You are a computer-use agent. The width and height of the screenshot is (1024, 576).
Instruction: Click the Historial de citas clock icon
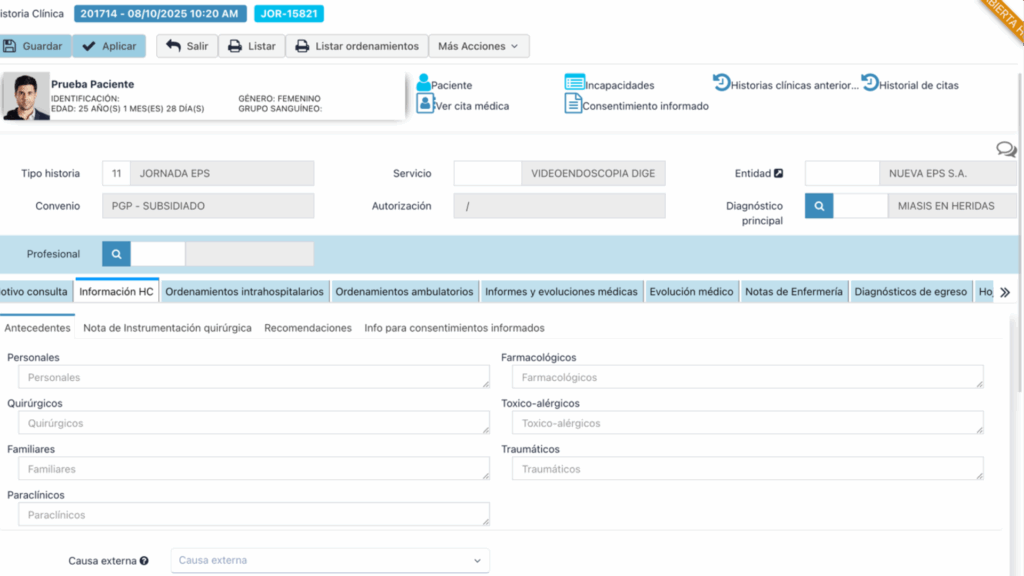coord(870,83)
